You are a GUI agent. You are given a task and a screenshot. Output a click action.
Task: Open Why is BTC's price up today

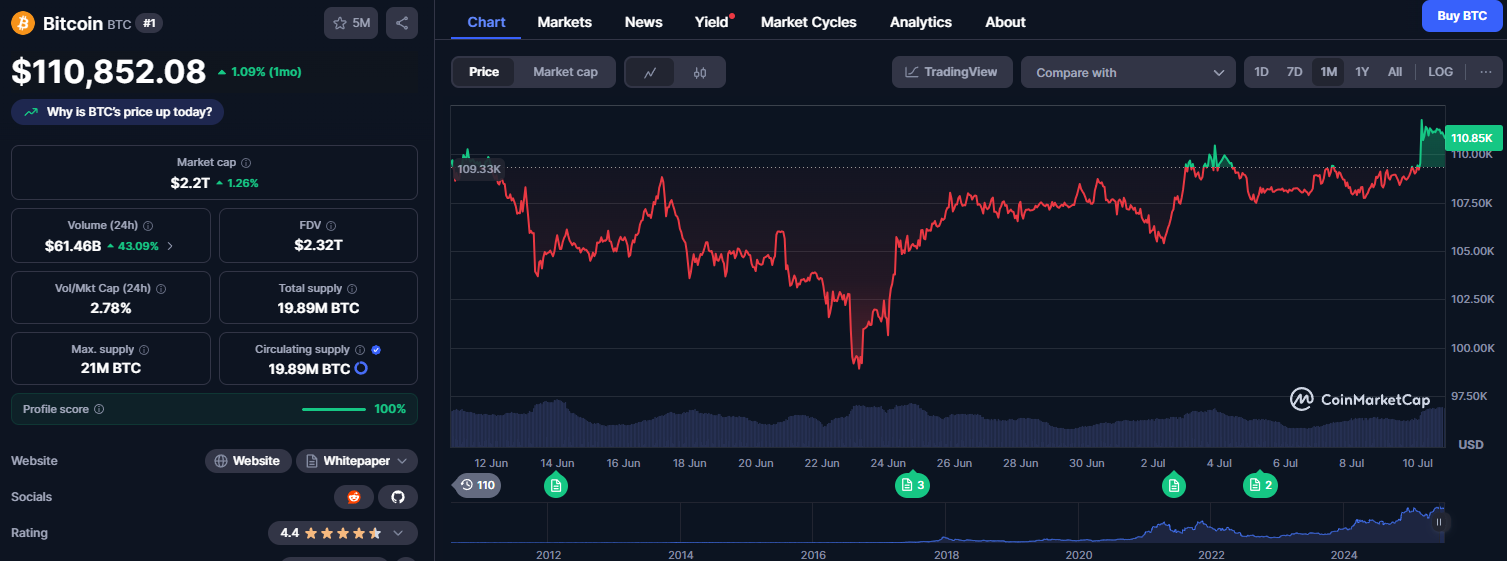click(118, 112)
